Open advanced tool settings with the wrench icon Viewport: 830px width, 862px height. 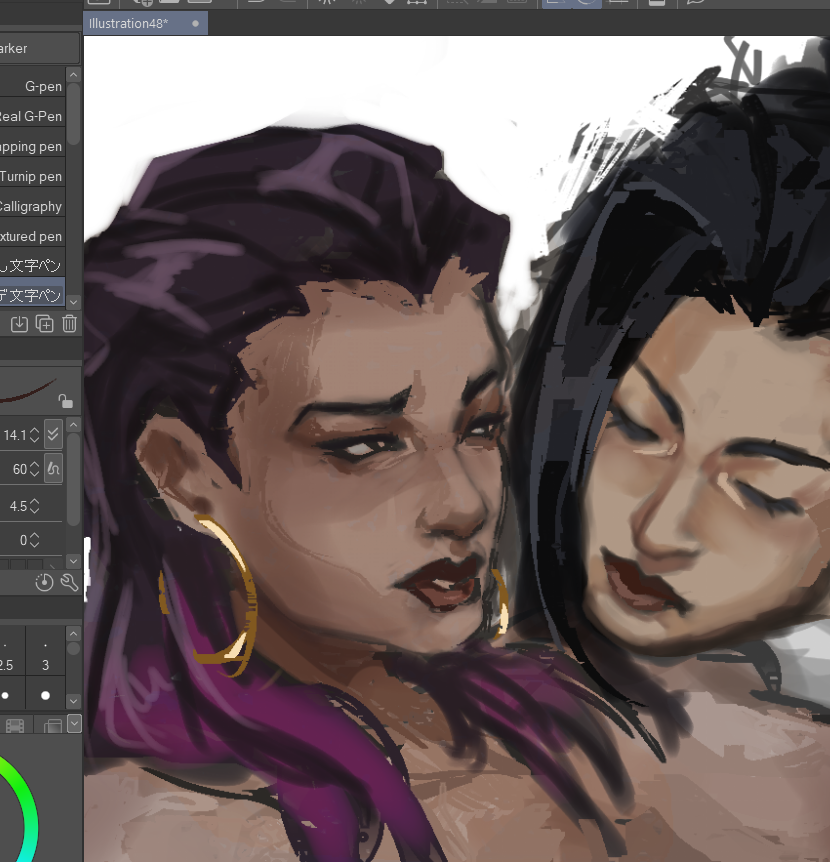68,581
